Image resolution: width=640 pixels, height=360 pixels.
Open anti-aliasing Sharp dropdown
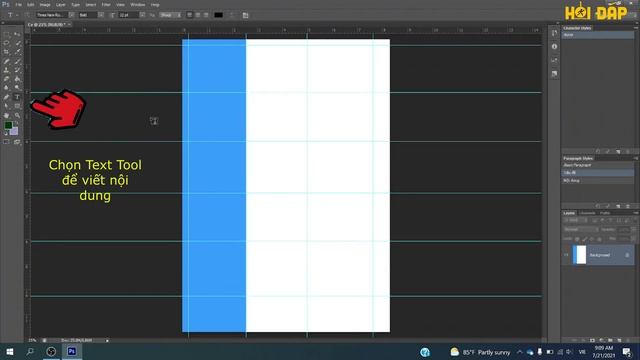tap(170, 15)
